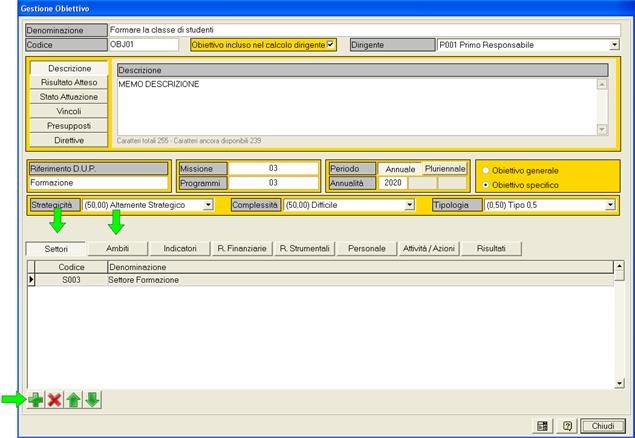This screenshot has width=635, height=438.
Task: Click the Denominazione text field
Action: click(x=360, y=30)
